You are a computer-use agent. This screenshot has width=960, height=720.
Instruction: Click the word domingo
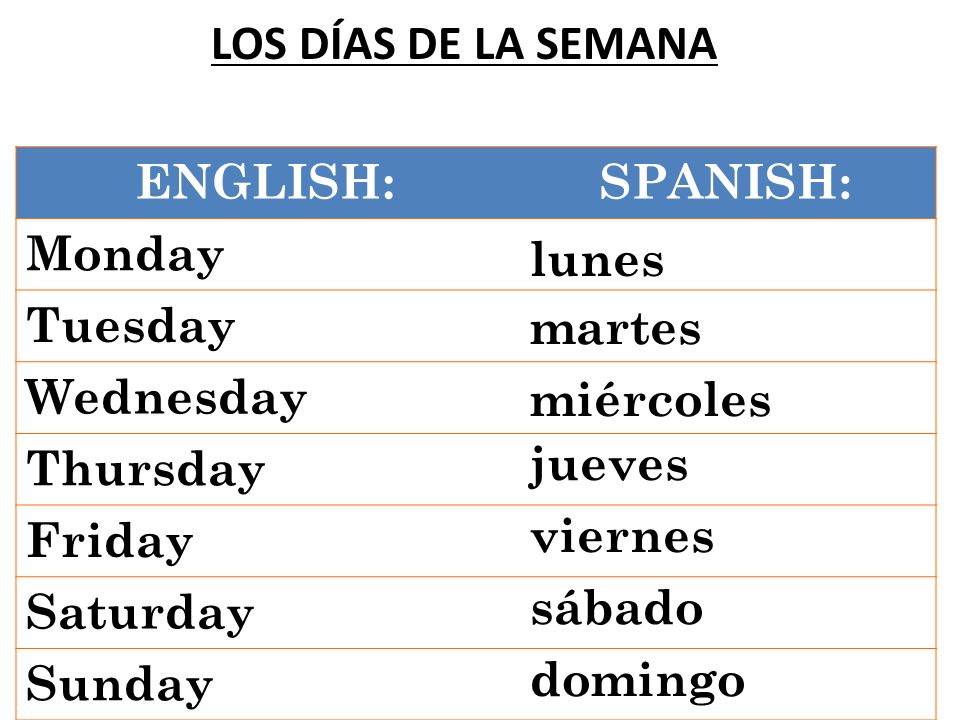(x=638, y=681)
